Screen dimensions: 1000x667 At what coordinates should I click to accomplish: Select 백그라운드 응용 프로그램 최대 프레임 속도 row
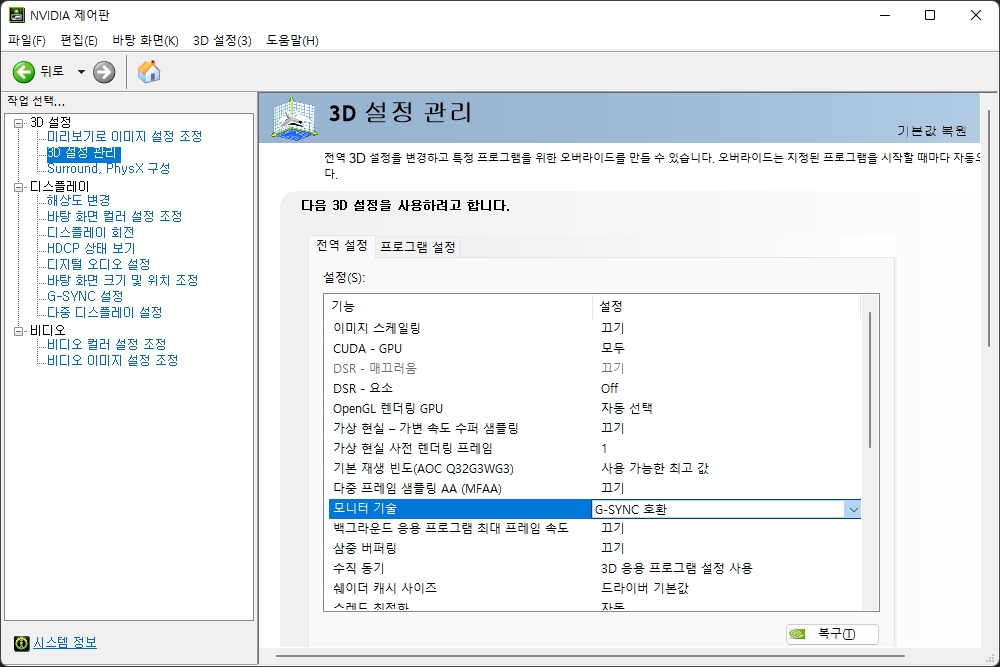(594, 528)
